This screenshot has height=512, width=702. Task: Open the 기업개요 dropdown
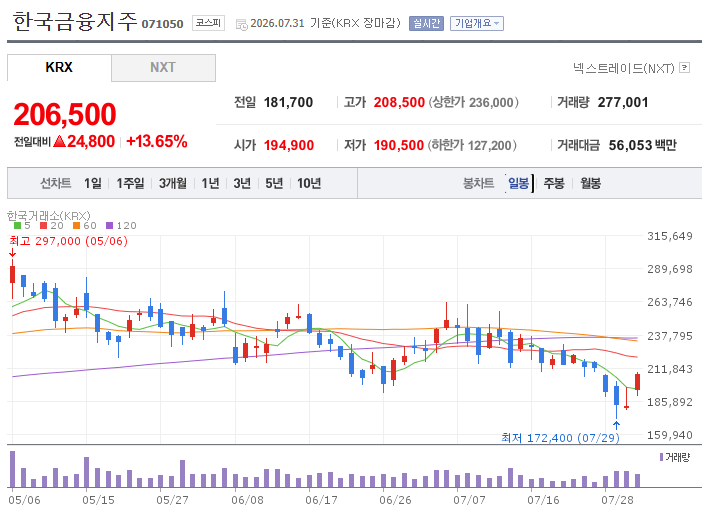click(x=477, y=23)
